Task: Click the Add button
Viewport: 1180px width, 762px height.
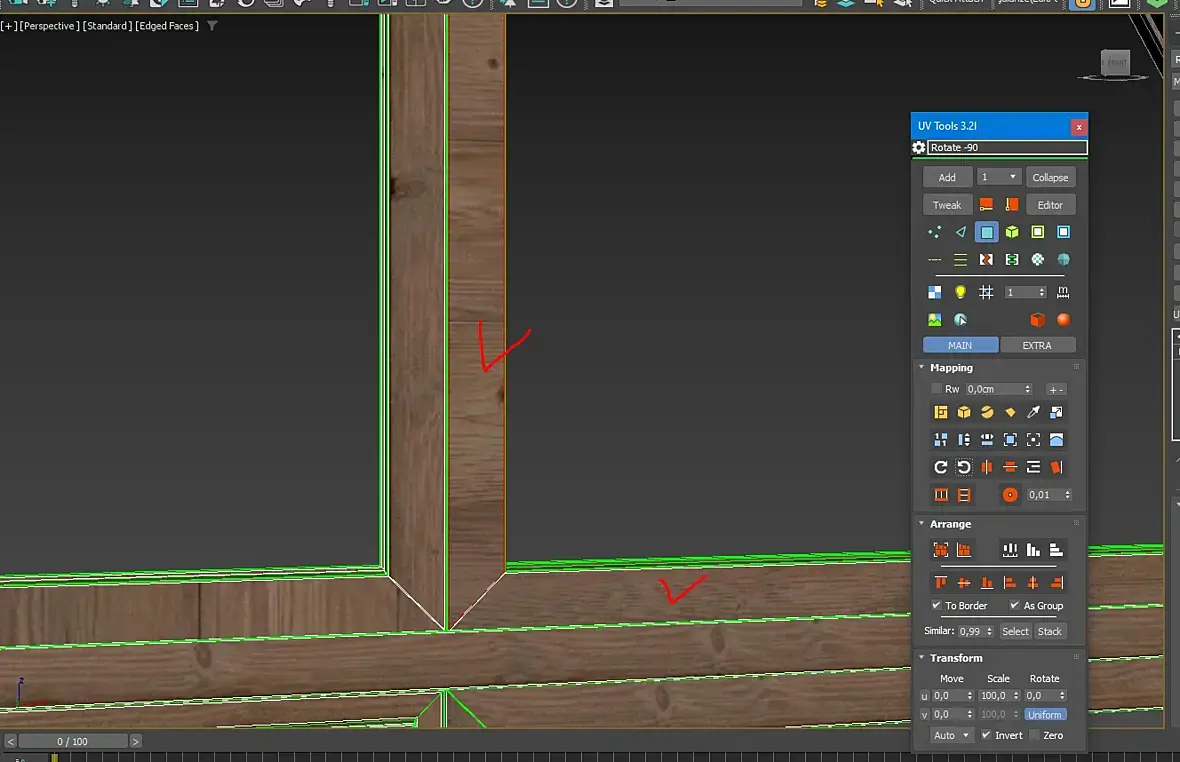Action: [947, 178]
